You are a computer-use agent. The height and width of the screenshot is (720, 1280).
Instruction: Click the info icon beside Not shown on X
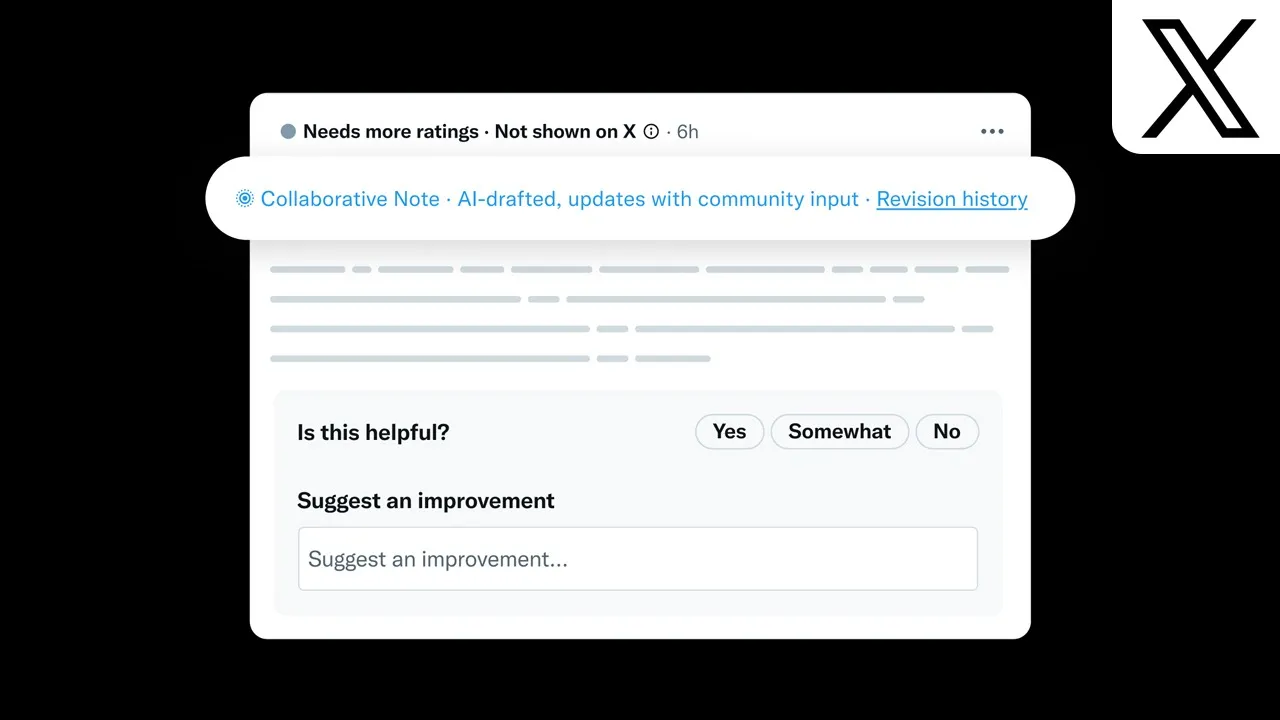point(651,131)
